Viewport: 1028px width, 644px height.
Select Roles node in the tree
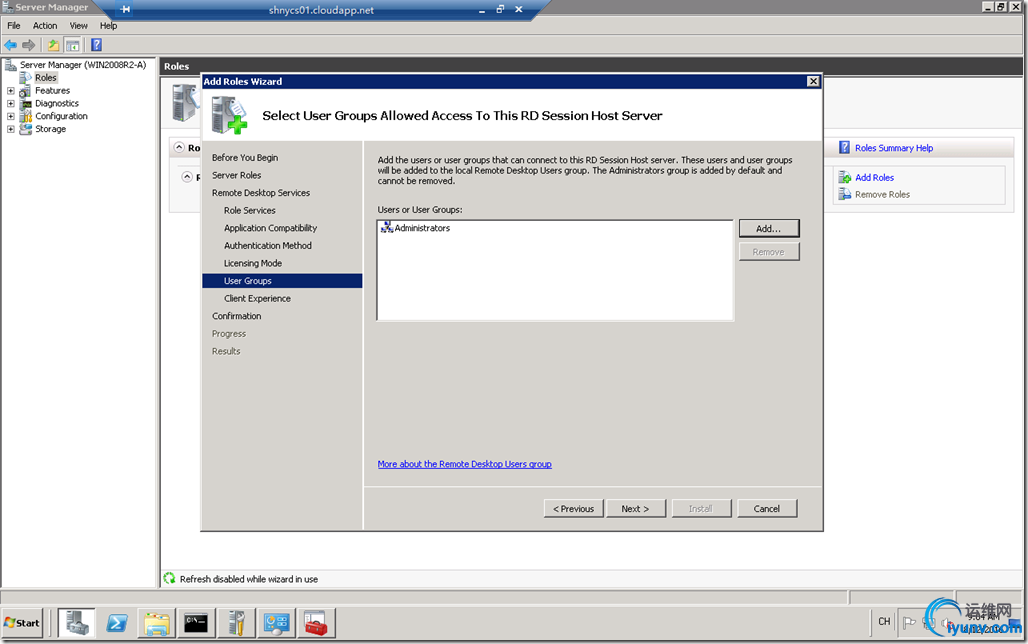[46, 77]
